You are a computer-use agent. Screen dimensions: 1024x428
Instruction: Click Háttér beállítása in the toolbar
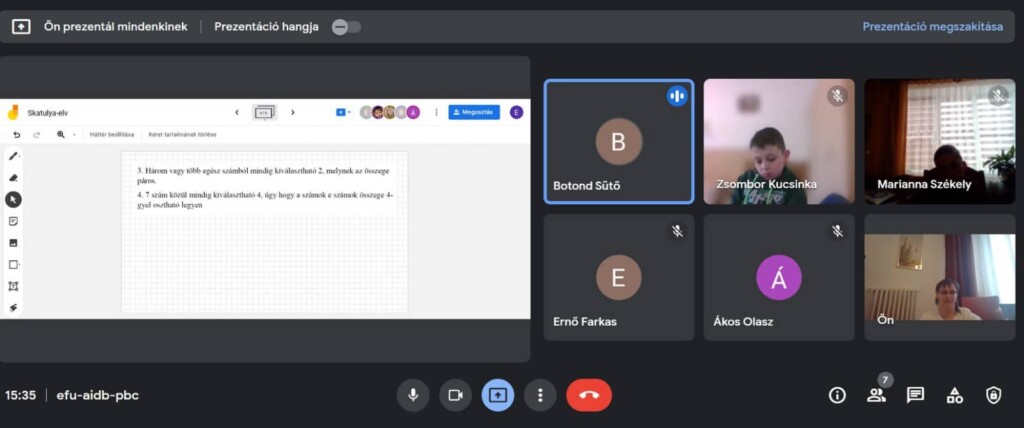tap(112, 134)
